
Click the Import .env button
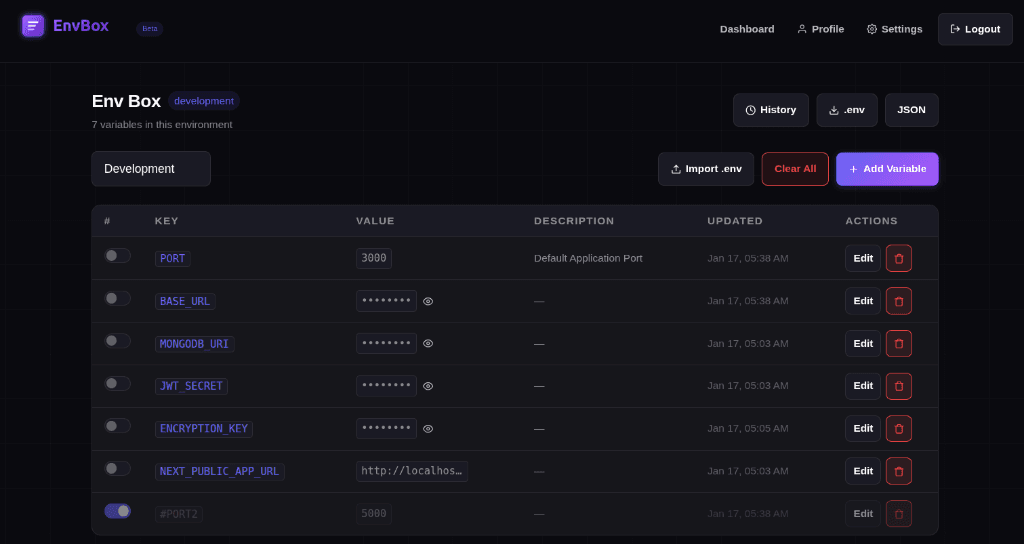(706, 169)
